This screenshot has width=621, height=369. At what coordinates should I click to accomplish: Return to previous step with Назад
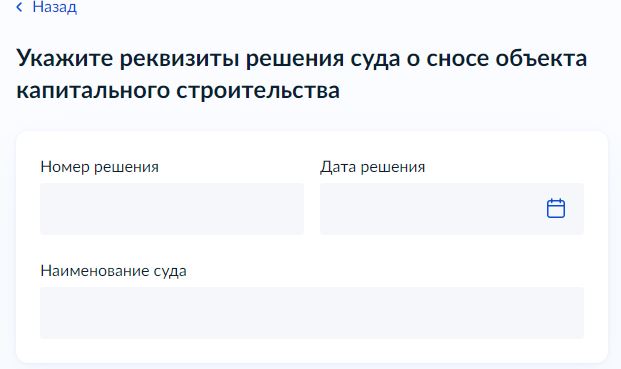point(54,7)
